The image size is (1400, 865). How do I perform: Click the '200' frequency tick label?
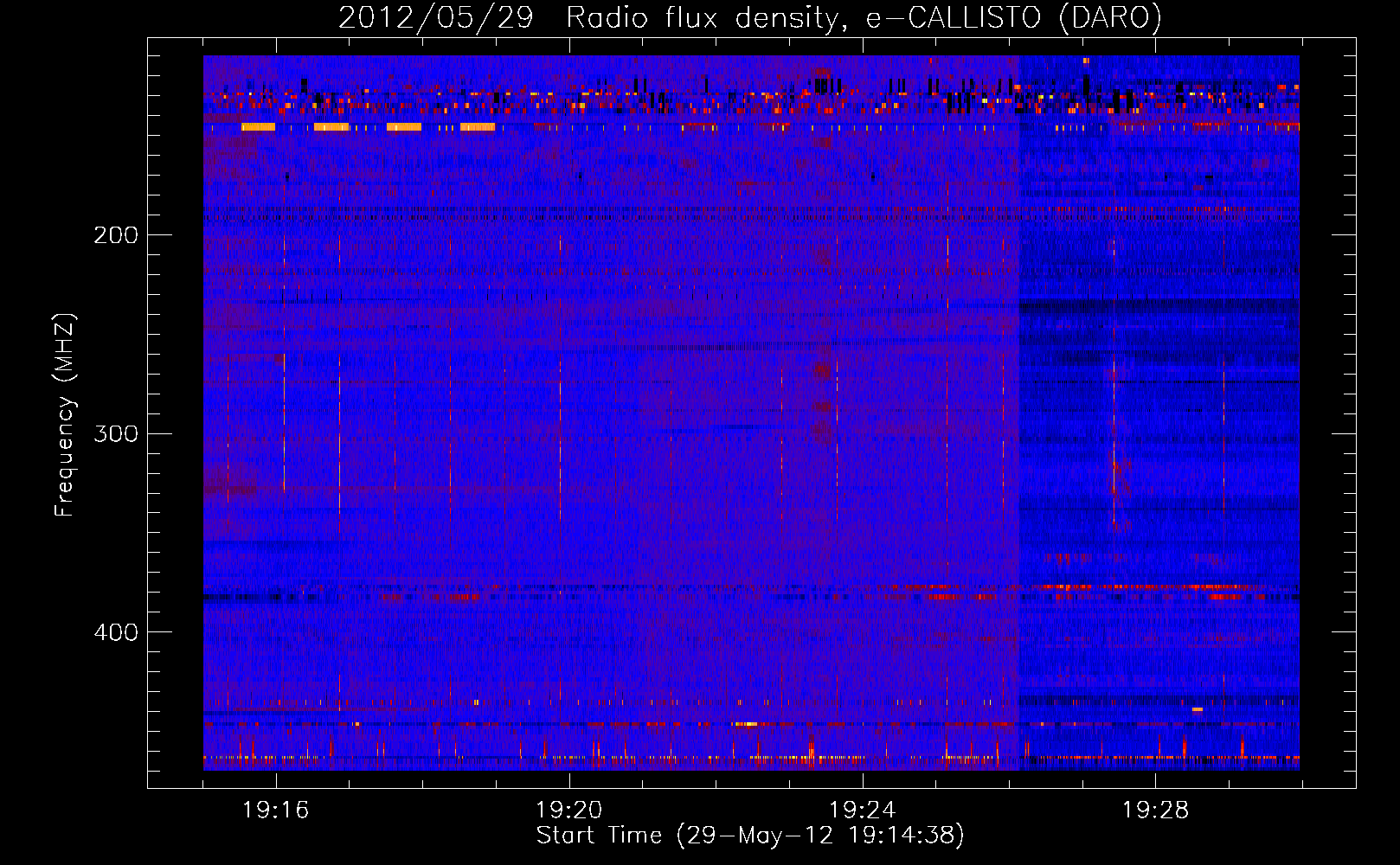click(x=116, y=235)
